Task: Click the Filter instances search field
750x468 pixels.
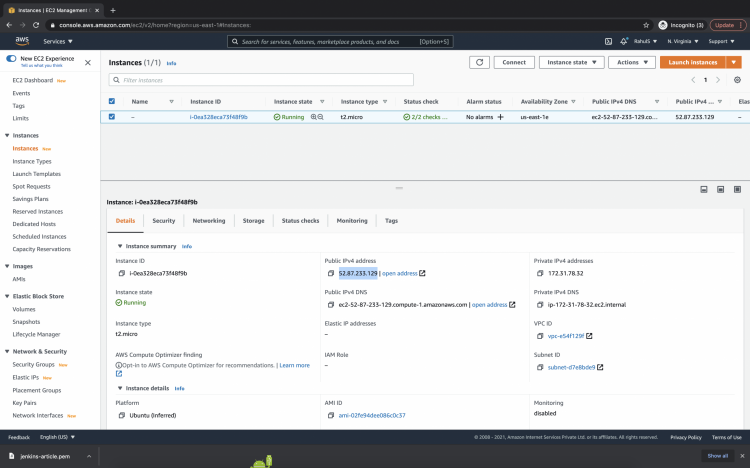Action: point(261,80)
